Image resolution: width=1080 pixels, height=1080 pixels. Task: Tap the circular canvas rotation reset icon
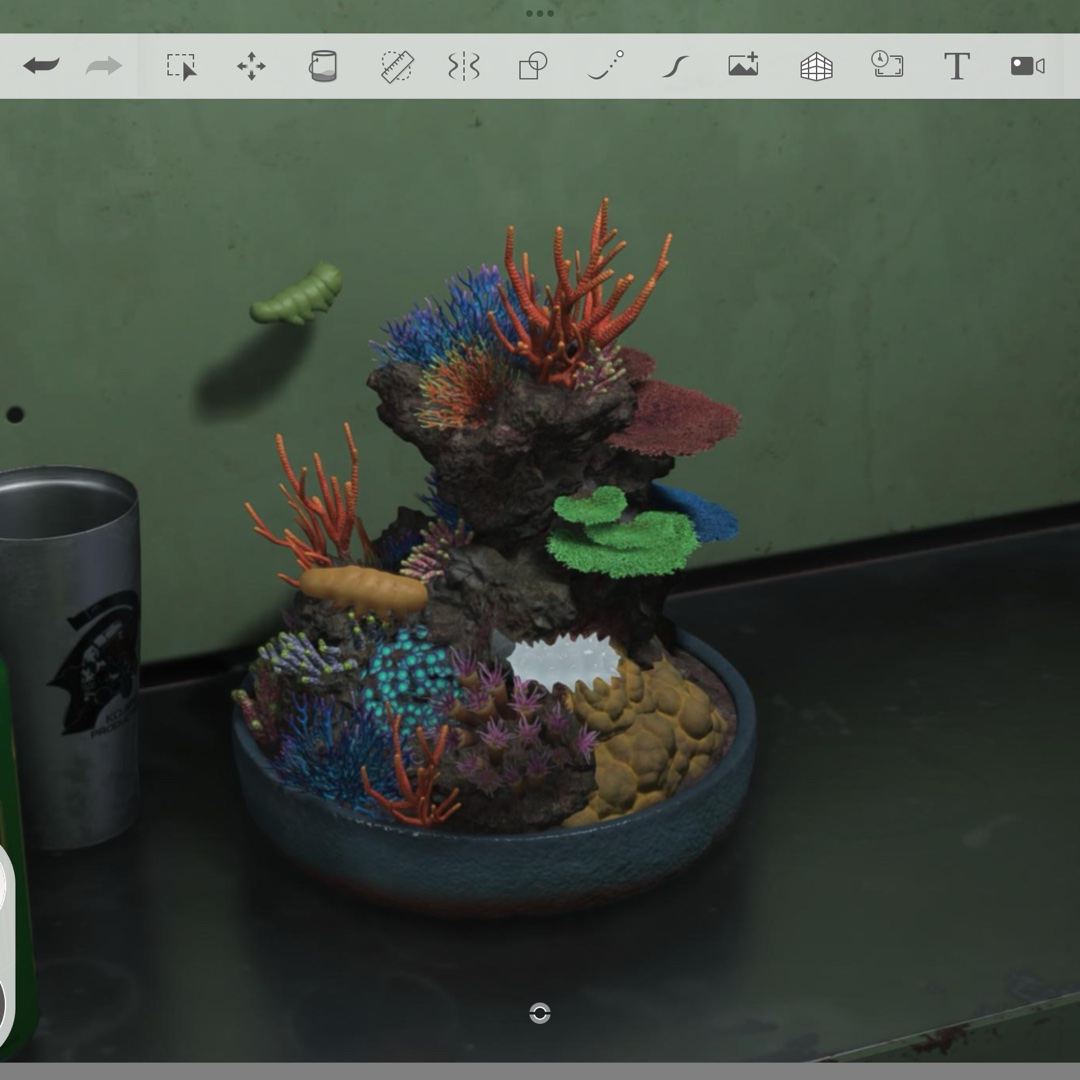coord(540,1013)
